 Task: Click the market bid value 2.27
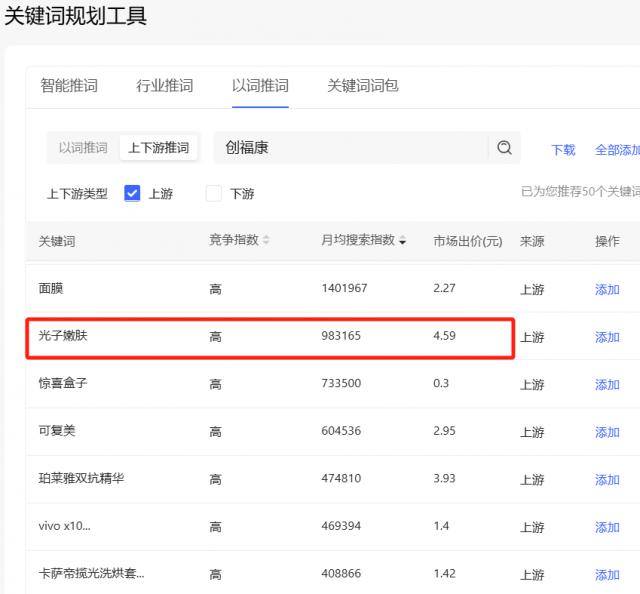[444, 288]
